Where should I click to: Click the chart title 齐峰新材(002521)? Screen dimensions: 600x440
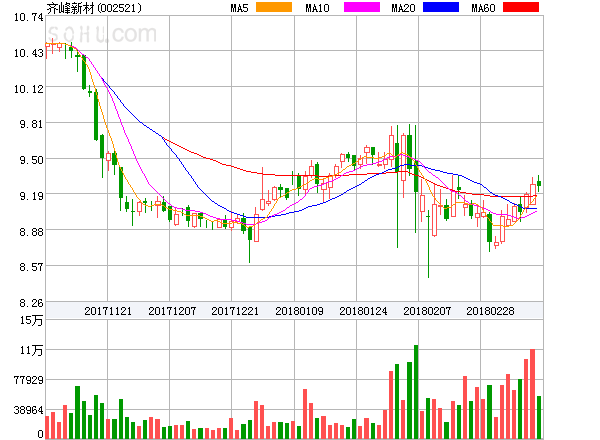point(94,8)
